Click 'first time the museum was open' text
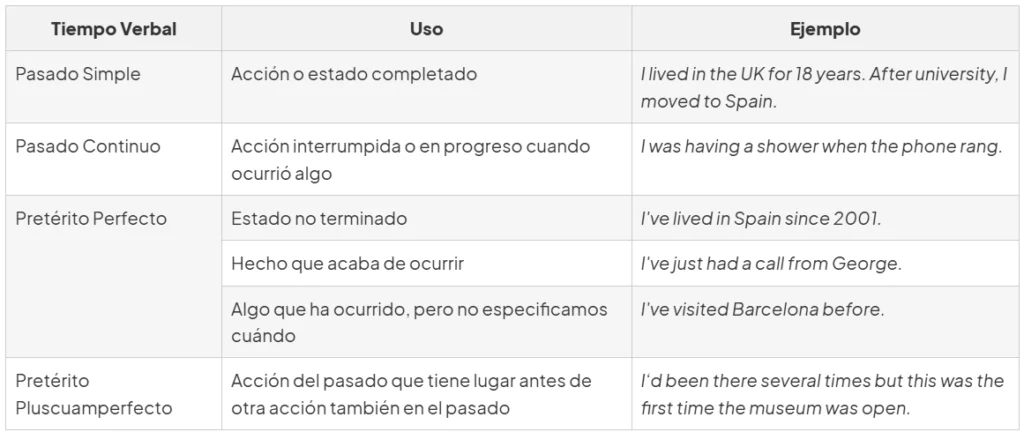 click(775, 409)
